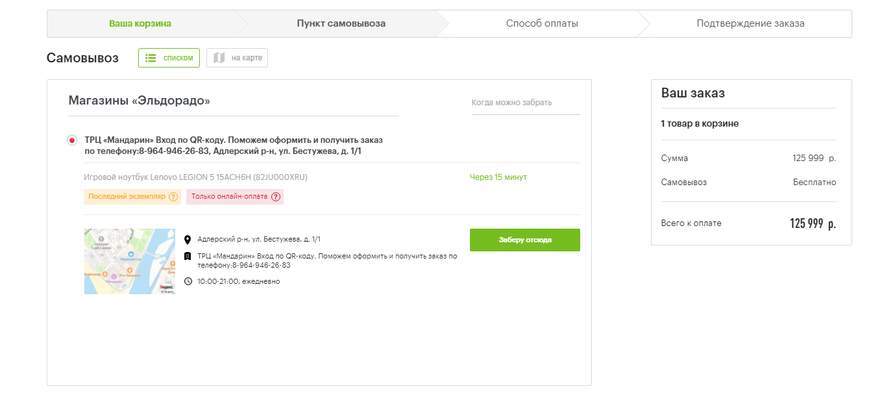Click the store building icon
895x417 pixels.
[x=187, y=256]
